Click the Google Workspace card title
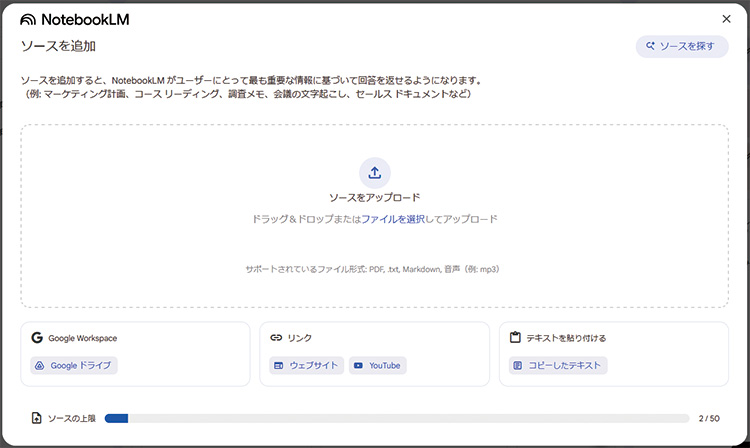 pos(82,338)
